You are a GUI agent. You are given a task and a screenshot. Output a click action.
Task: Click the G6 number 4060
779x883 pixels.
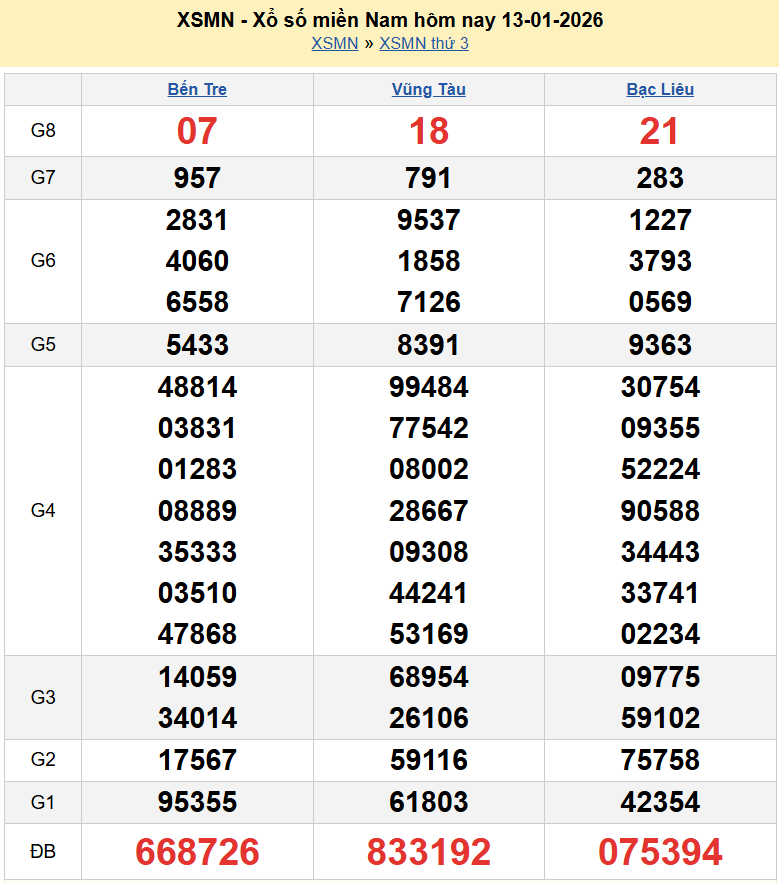coord(197,261)
